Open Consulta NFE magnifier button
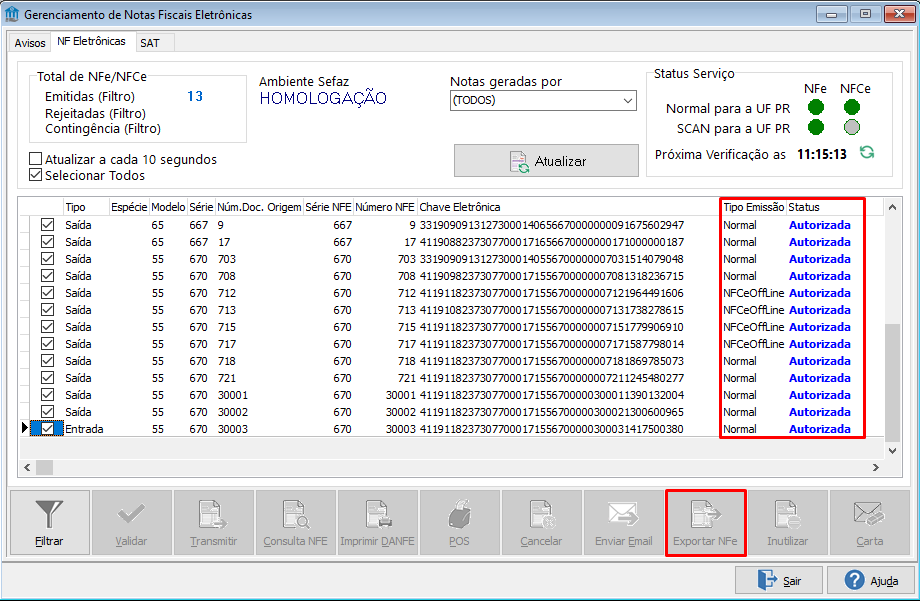 tap(295, 522)
